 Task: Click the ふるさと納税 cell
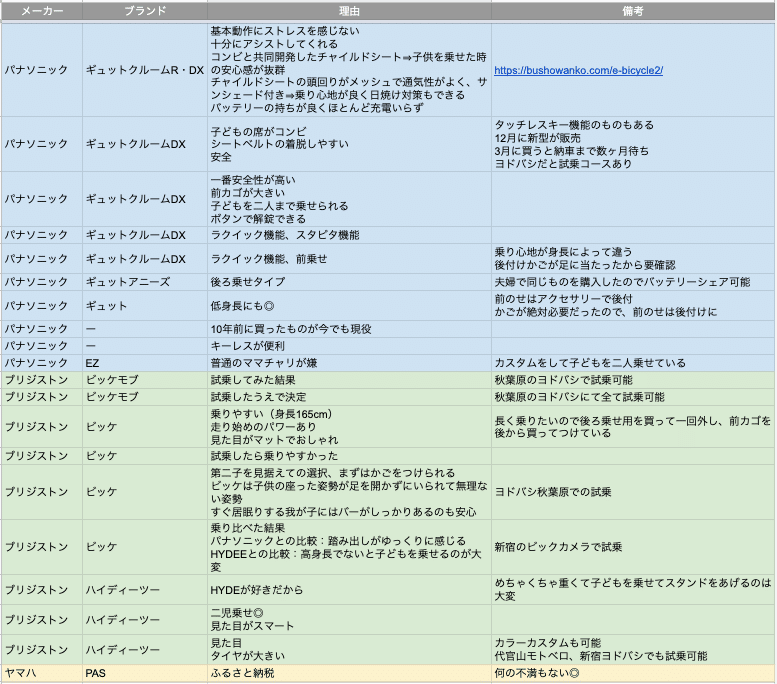pos(349,673)
